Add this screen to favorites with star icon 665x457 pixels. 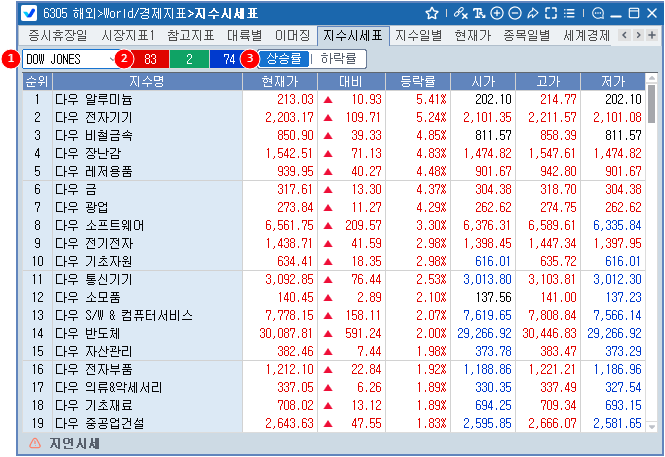point(432,13)
